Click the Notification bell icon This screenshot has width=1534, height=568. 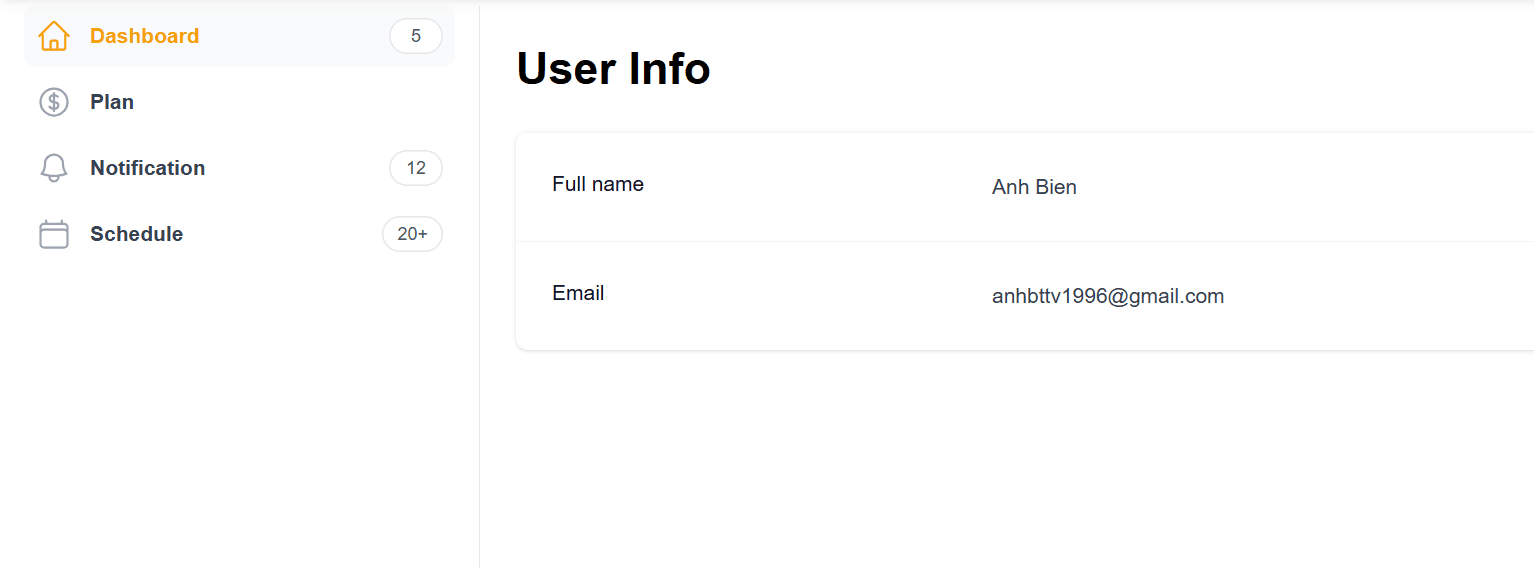pos(54,168)
